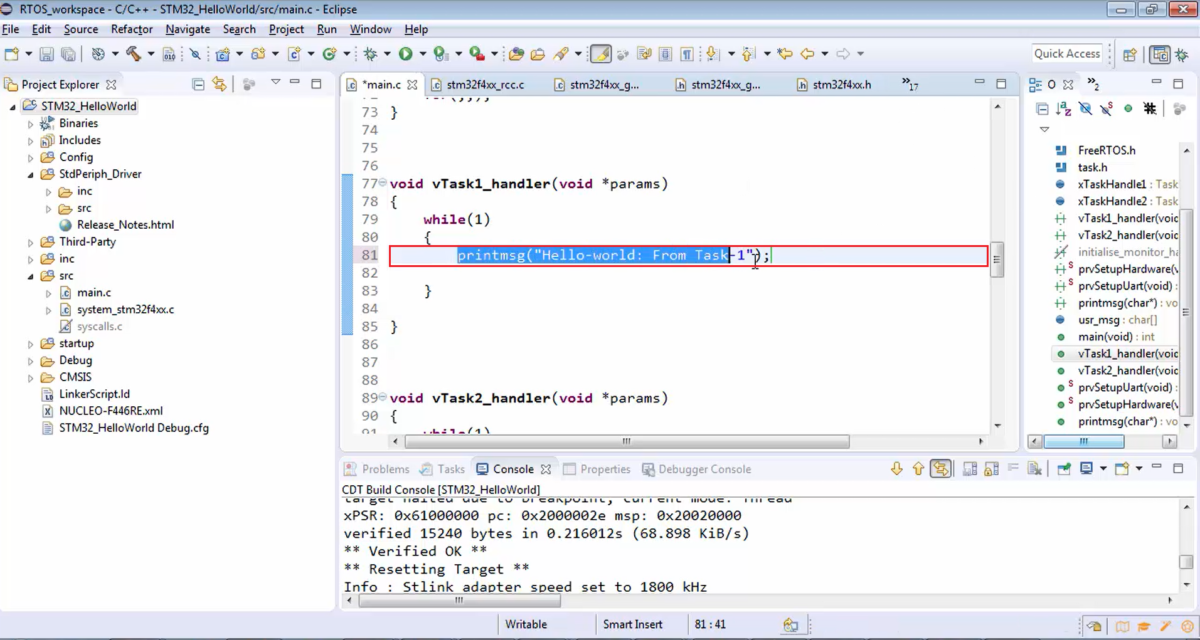Go to last edit location arrow
Screen dimensions: 1200x640
[x=785, y=54]
